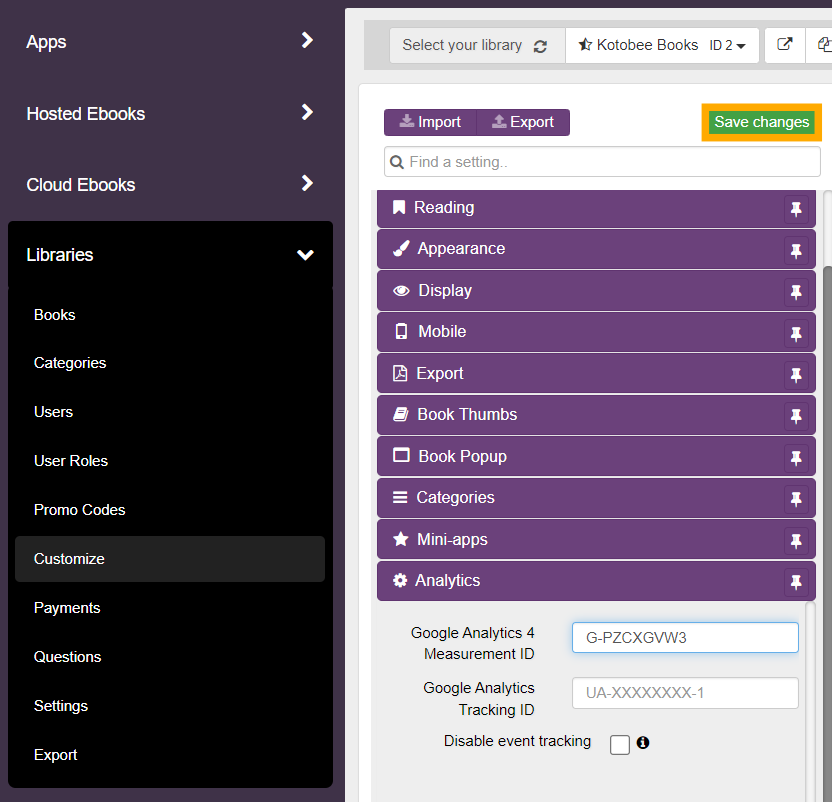Click the partially visible copy icon button
This screenshot has width=832, height=802.
point(820,45)
